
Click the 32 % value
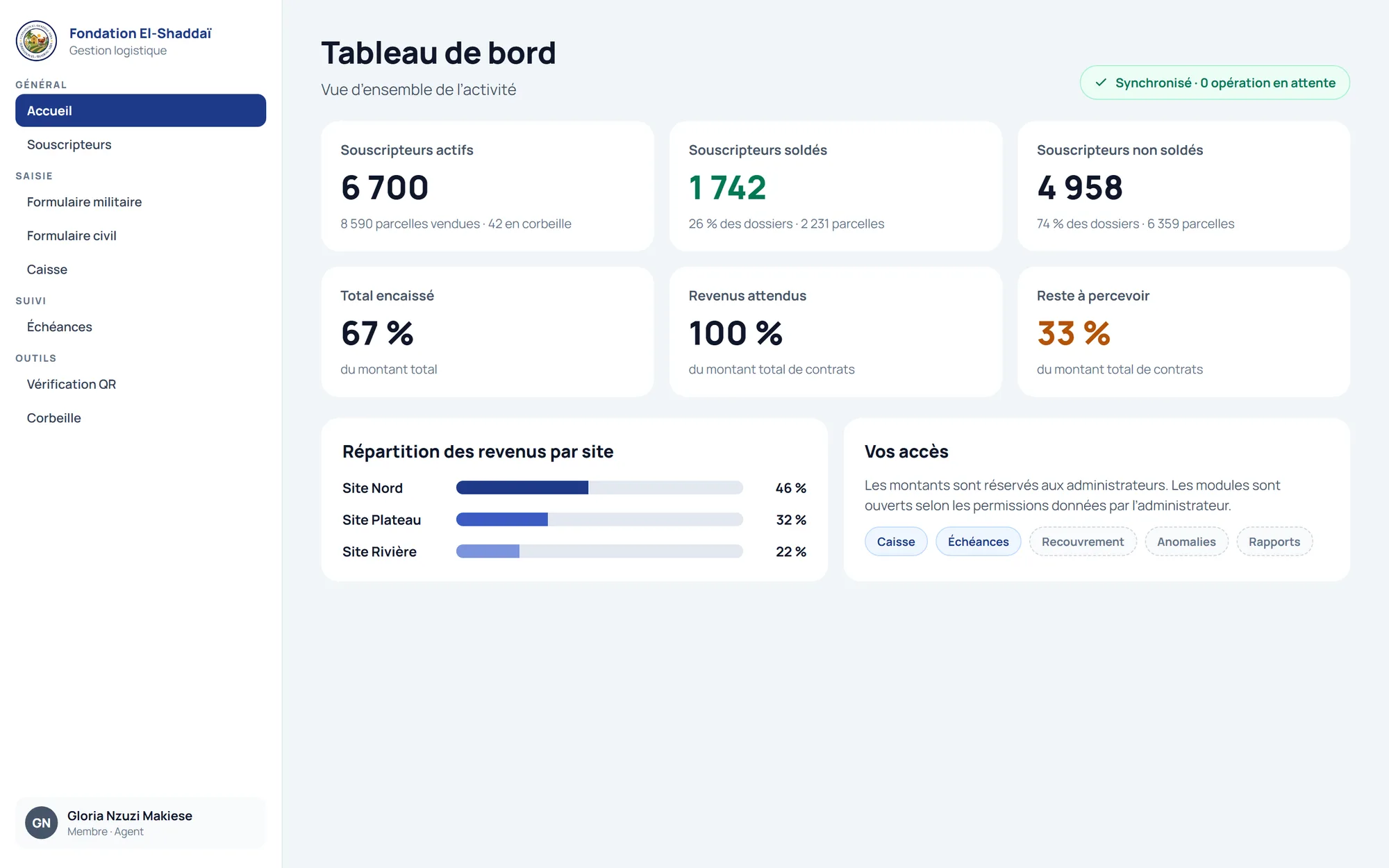pyautogui.click(x=790, y=520)
